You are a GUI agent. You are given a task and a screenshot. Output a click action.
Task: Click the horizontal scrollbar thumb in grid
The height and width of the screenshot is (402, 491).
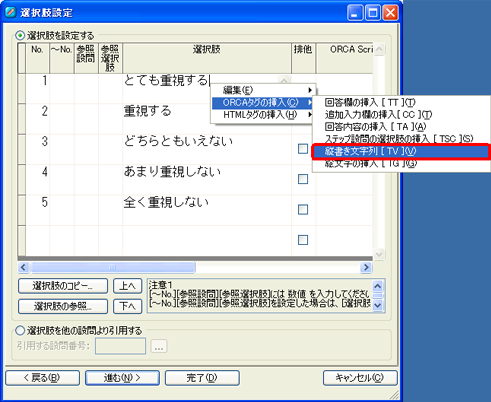(x=112, y=267)
